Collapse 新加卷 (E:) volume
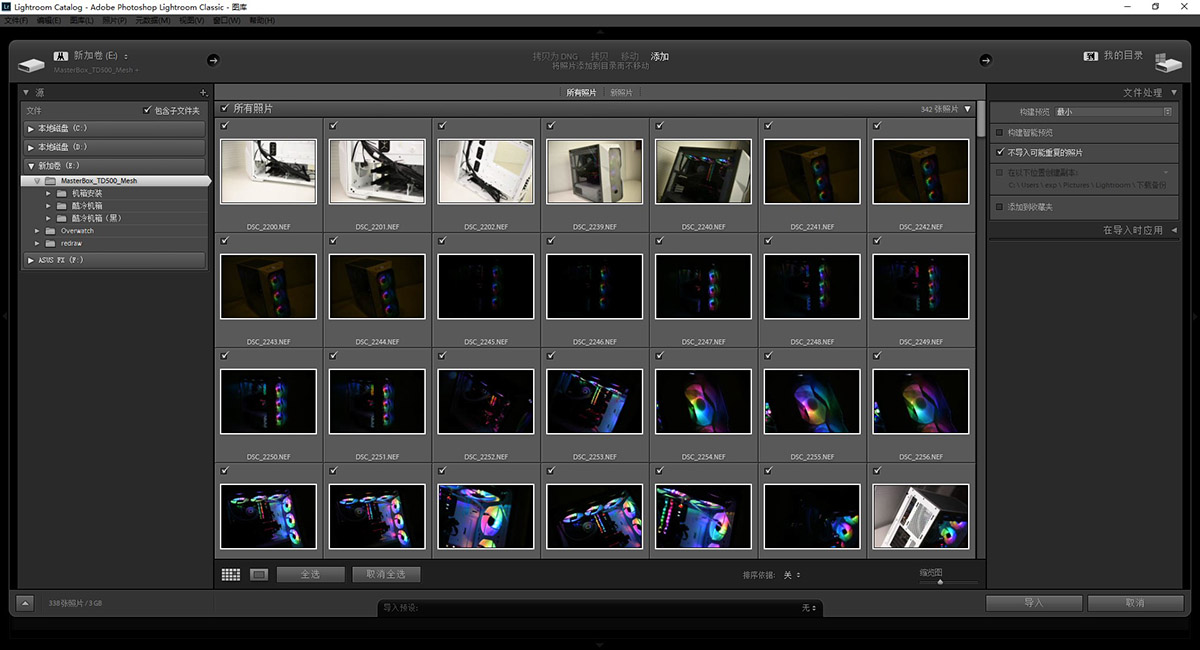The height and width of the screenshot is (650, 1200). (x=31, y=166)
